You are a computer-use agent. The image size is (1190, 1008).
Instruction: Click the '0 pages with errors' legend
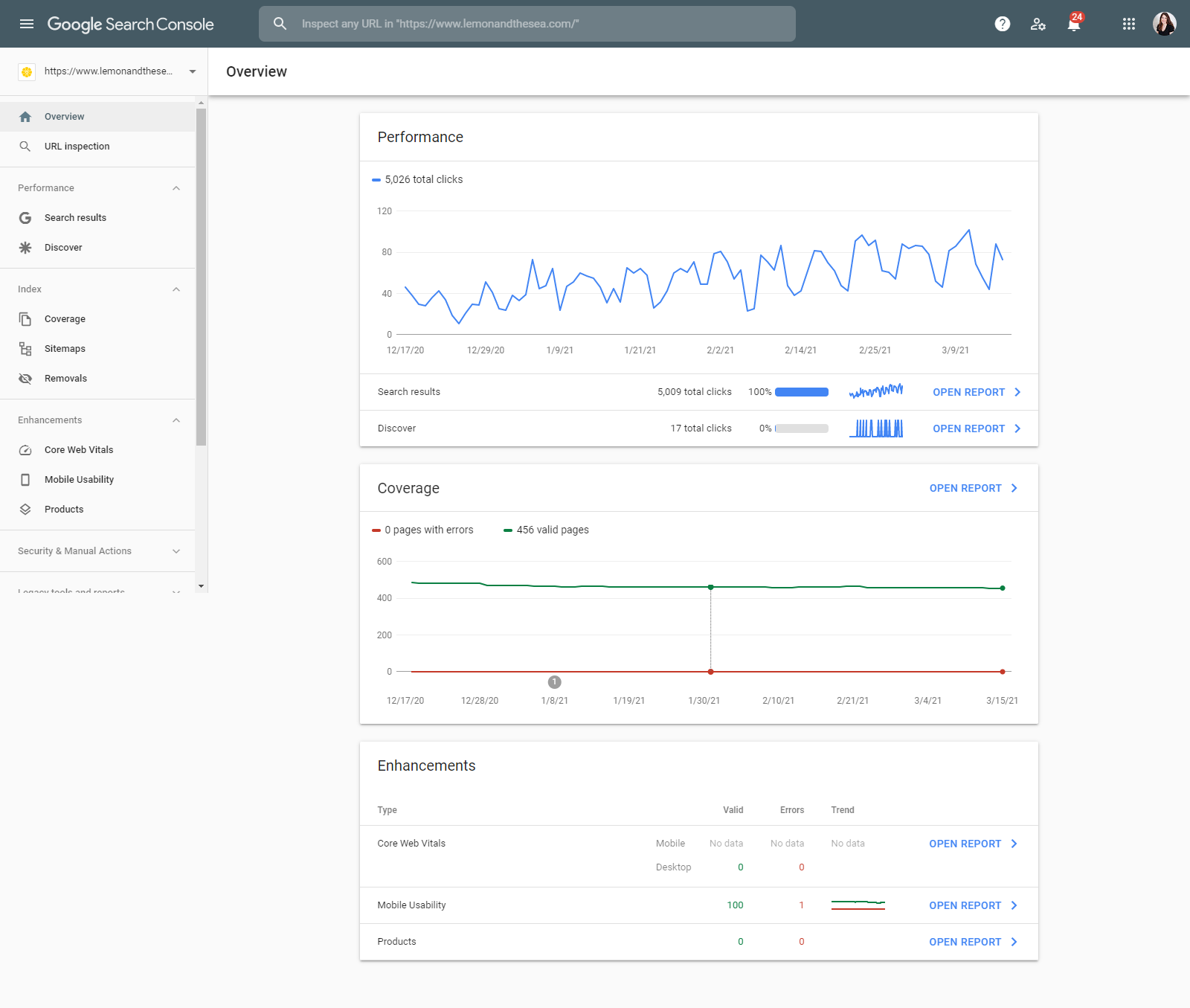click(x=422, y=530)
